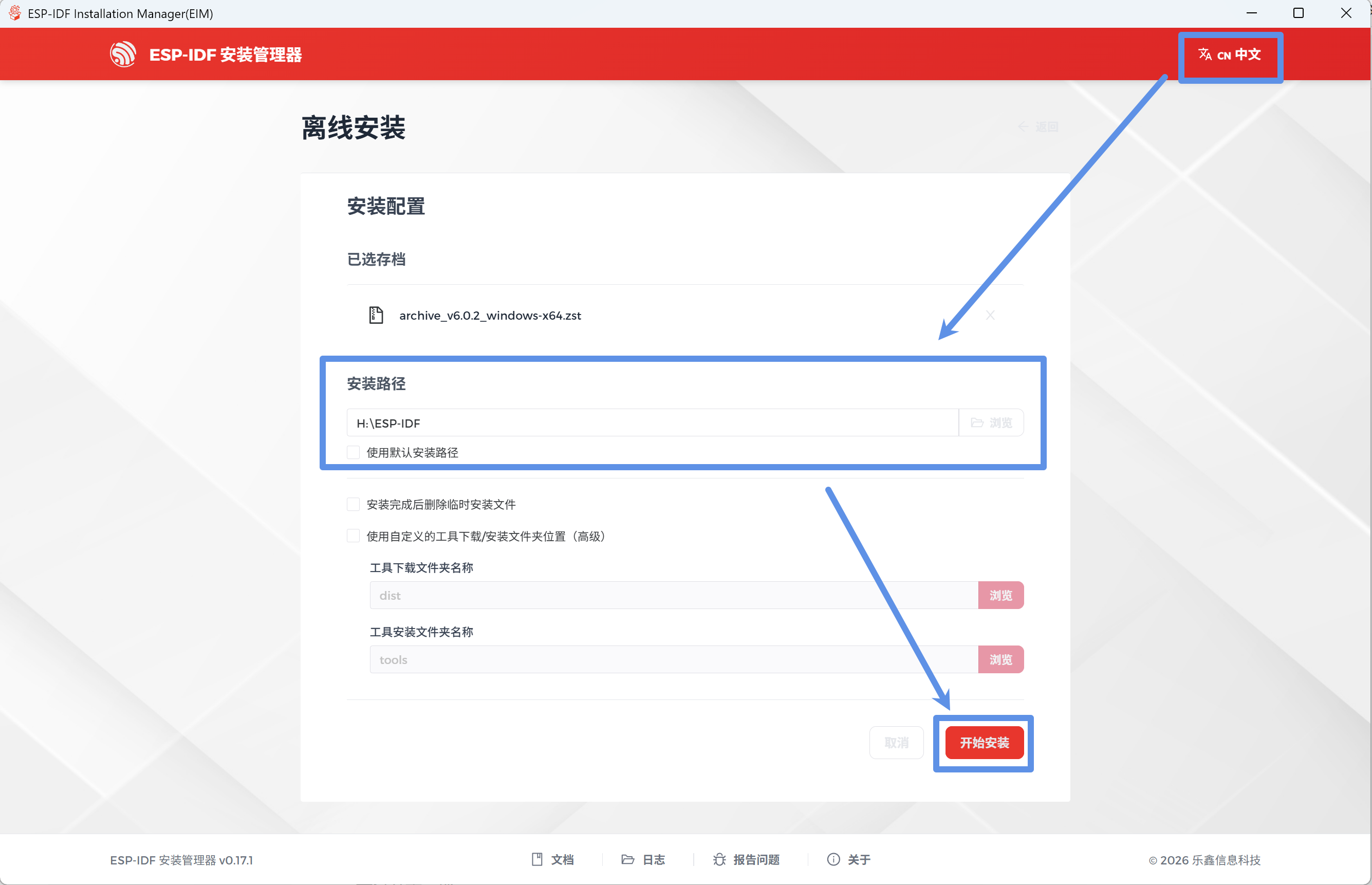Click the 工具安装文件夹名称 tools field
Screen dimensions: 1372x885
[674, 660]
